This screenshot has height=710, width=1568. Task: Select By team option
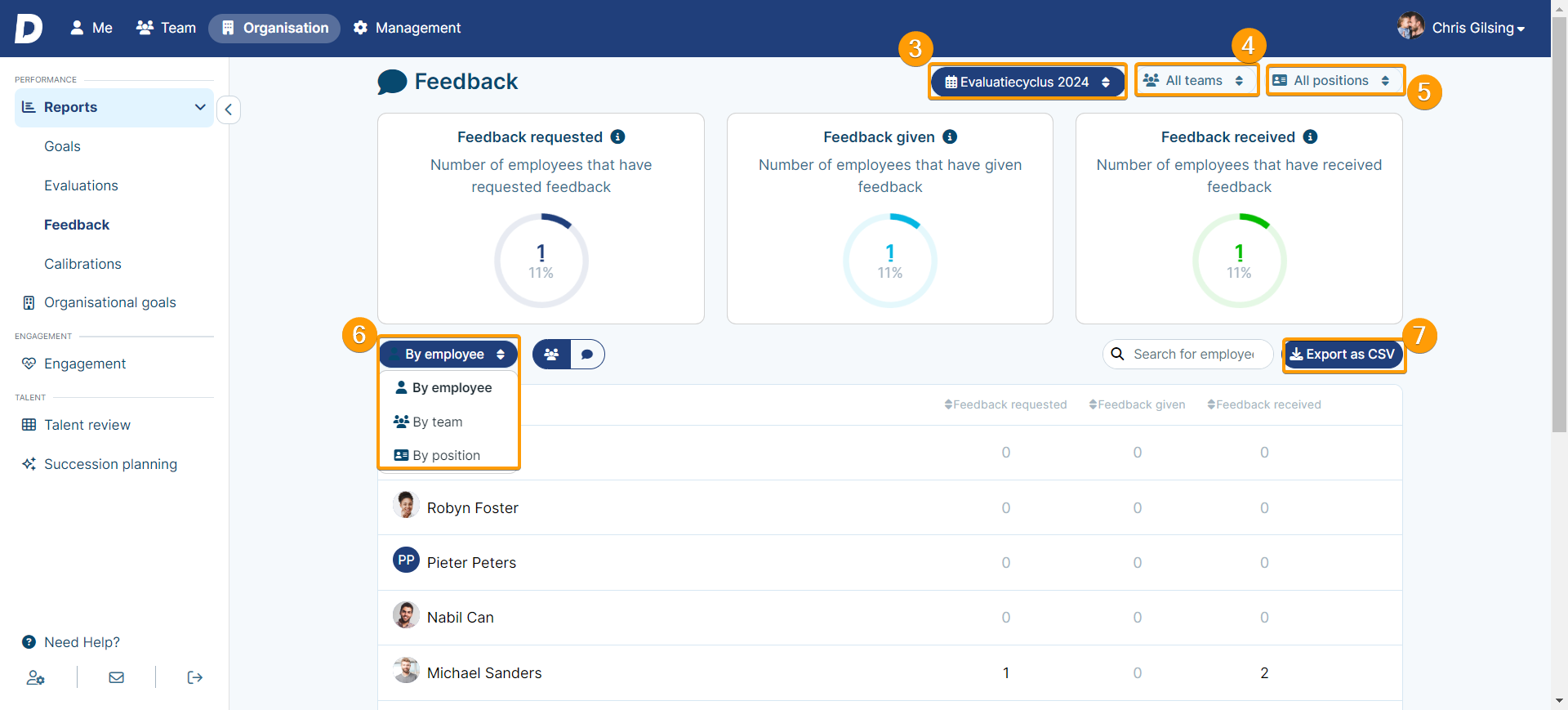pos(448,422)
